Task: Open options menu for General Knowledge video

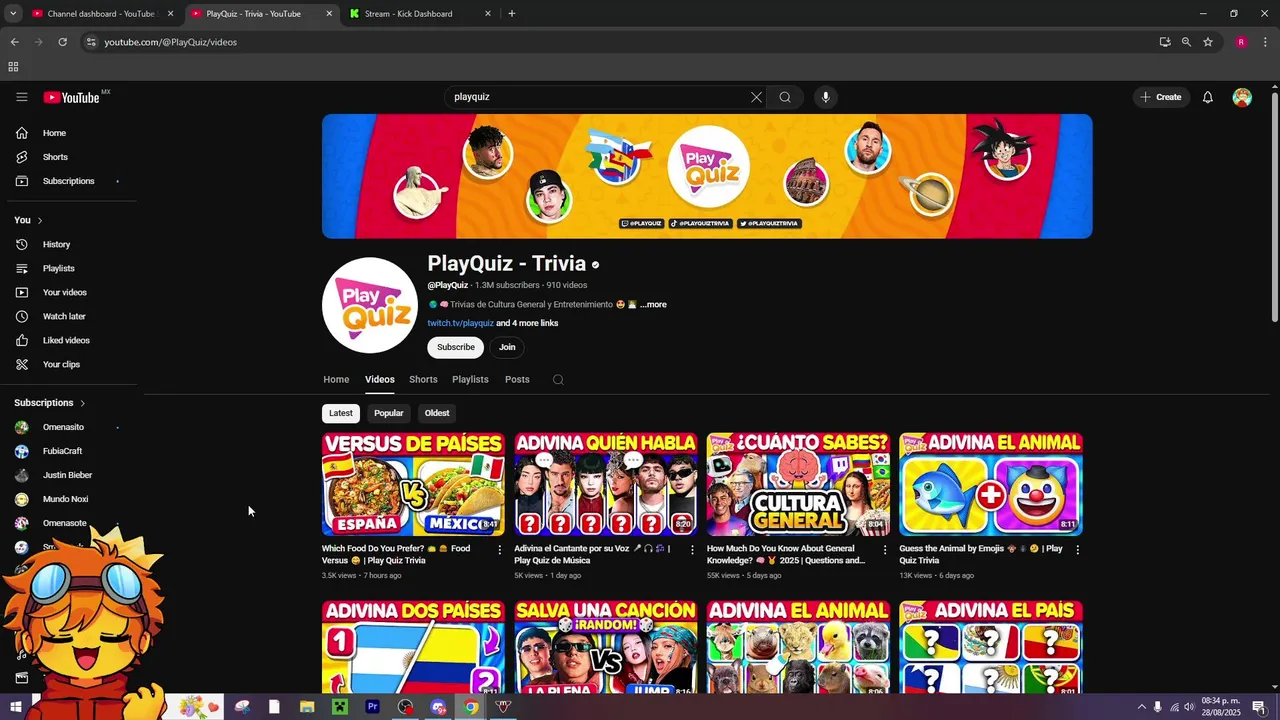Action: pos(885,550)
